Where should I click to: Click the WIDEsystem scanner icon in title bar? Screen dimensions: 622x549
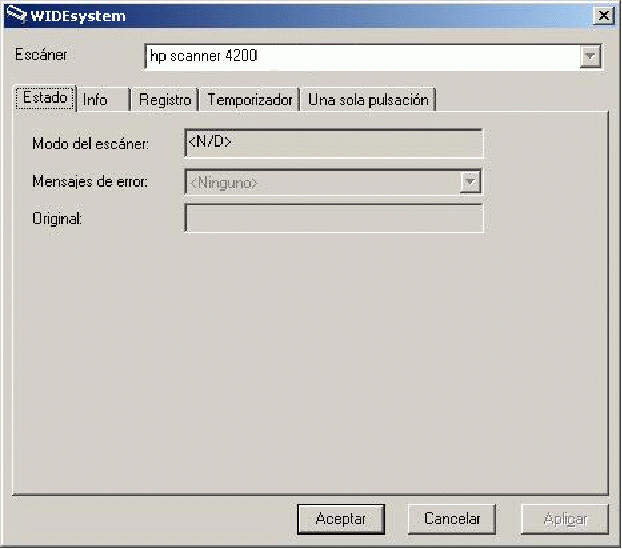[x=17, y=15]
